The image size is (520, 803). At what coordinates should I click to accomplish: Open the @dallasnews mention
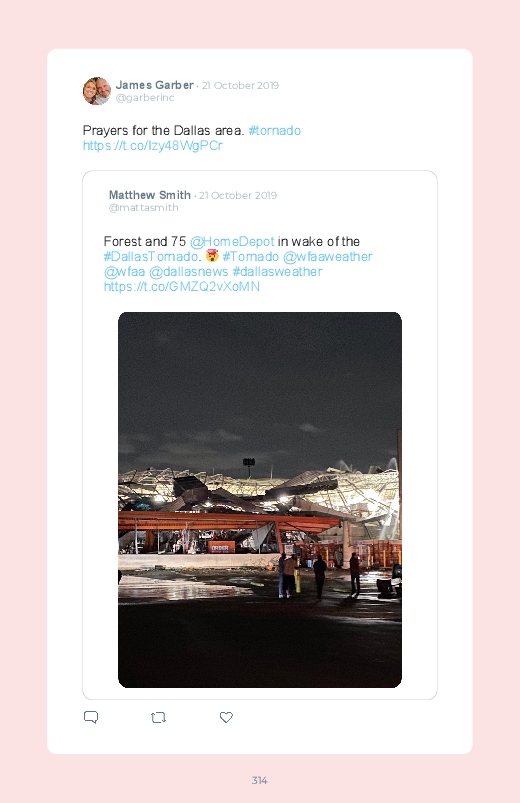click(x=189, y=271)
